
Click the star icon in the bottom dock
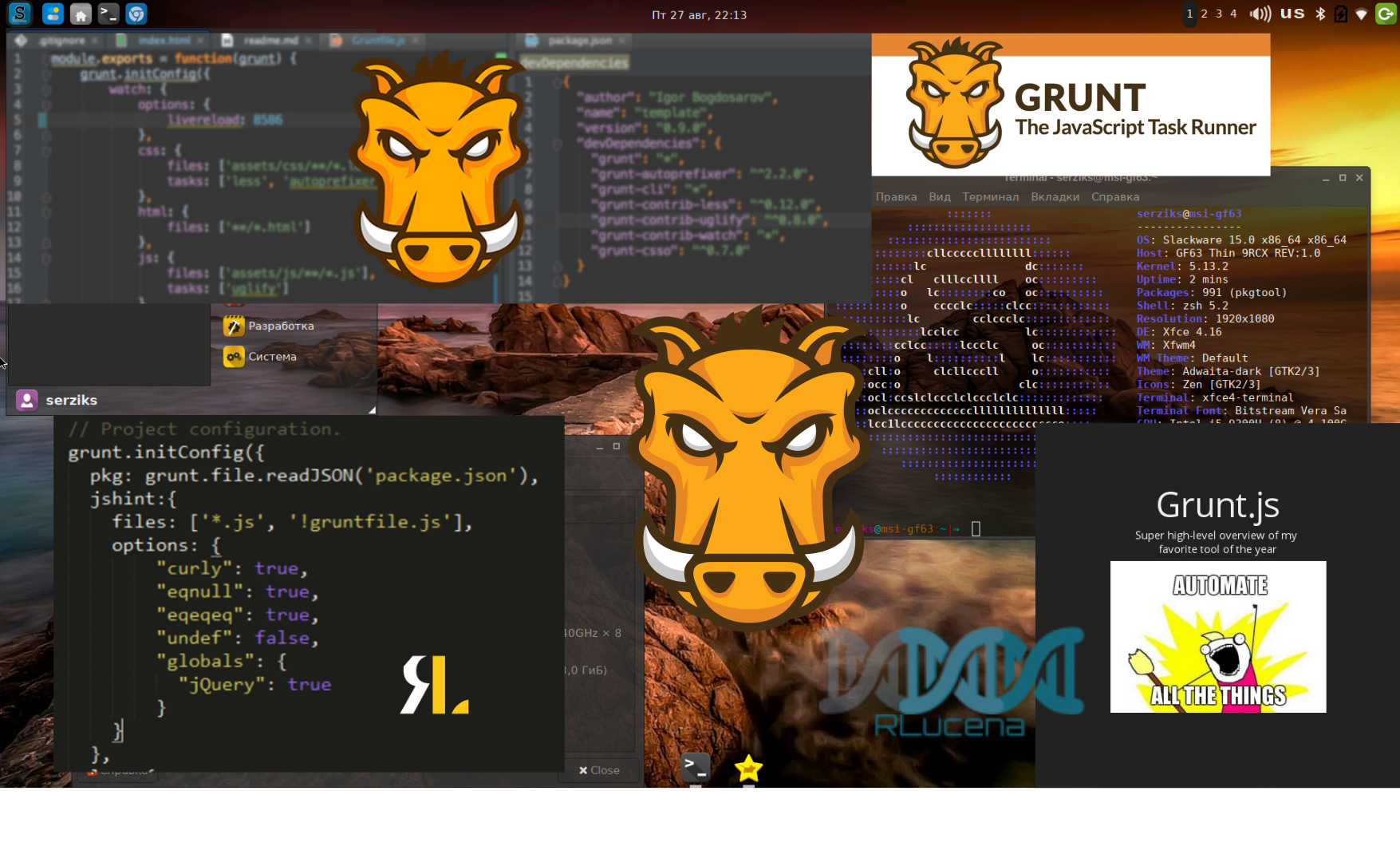point(748,769)
